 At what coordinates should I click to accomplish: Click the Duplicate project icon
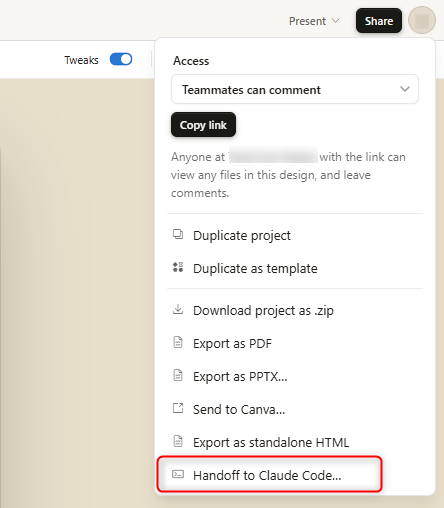(x=178, y=234)
